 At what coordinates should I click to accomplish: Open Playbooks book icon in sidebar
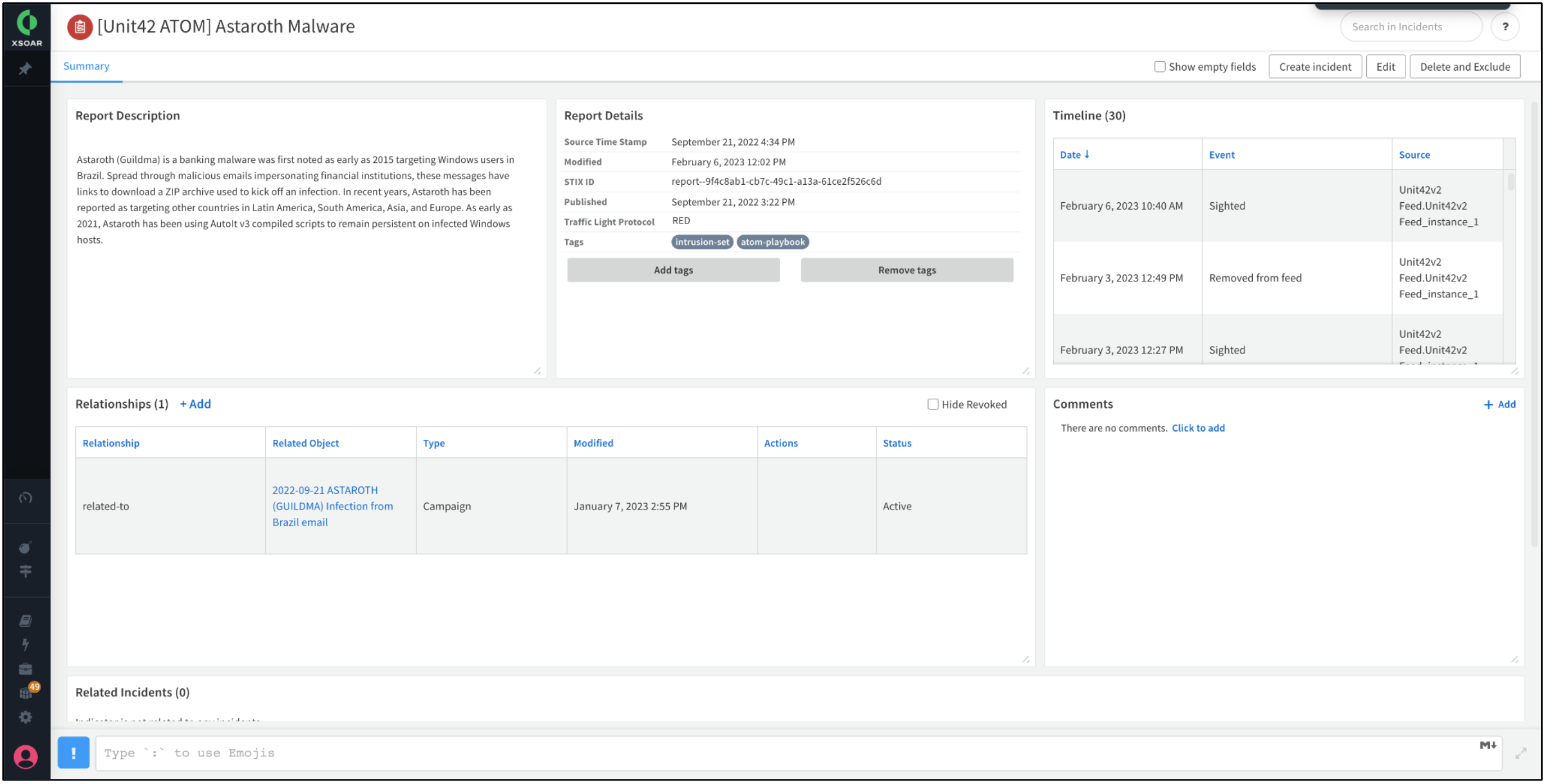25,621
